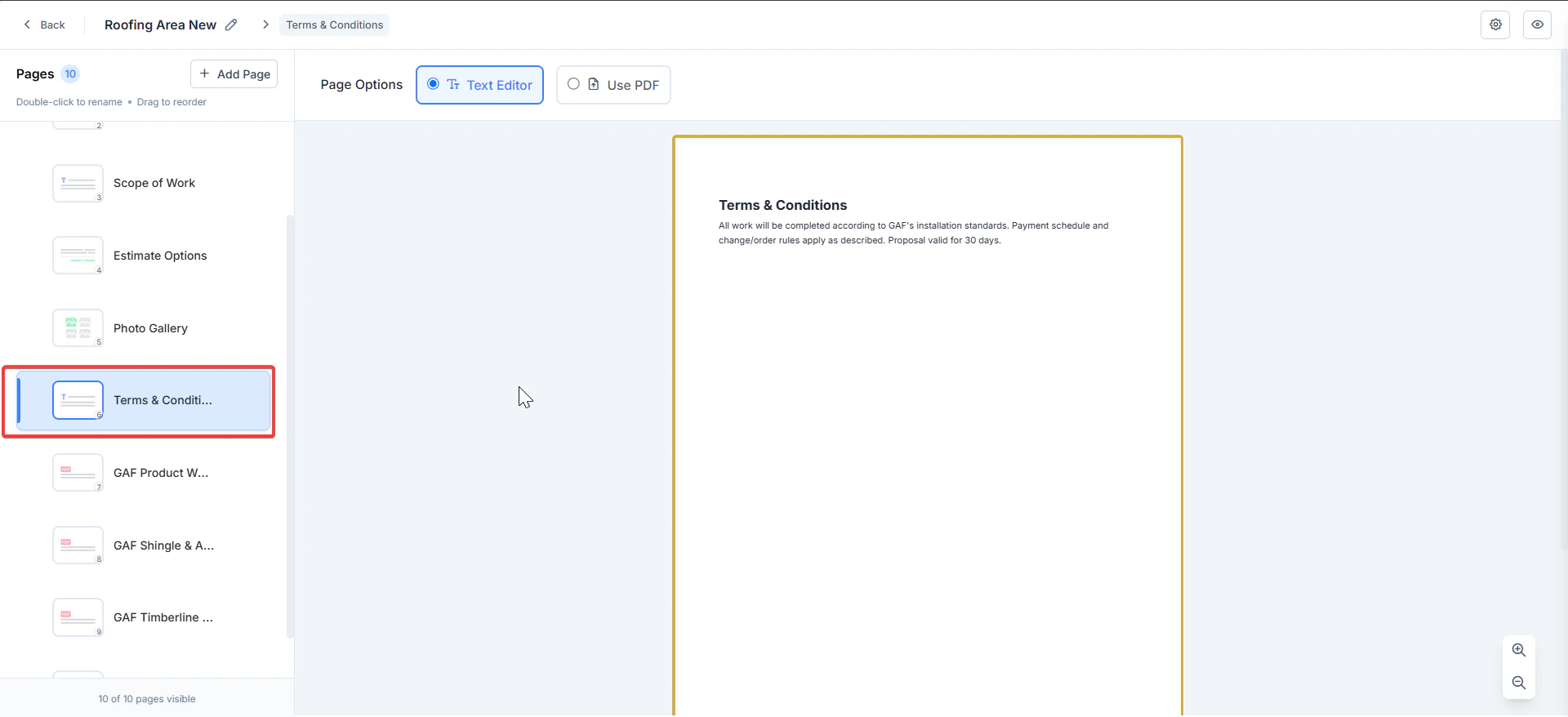
Task: Click the plus icon on Add Page
Action: [204, 73]
